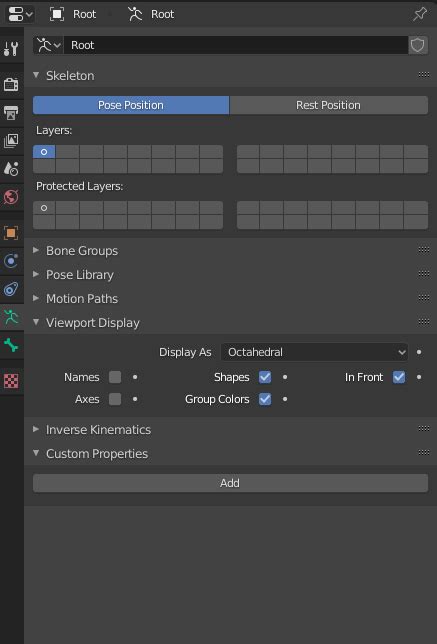Screen dimensions: 437x644
Task: Open the World properties tab (globe icon)
Action: tap(11, 197)
